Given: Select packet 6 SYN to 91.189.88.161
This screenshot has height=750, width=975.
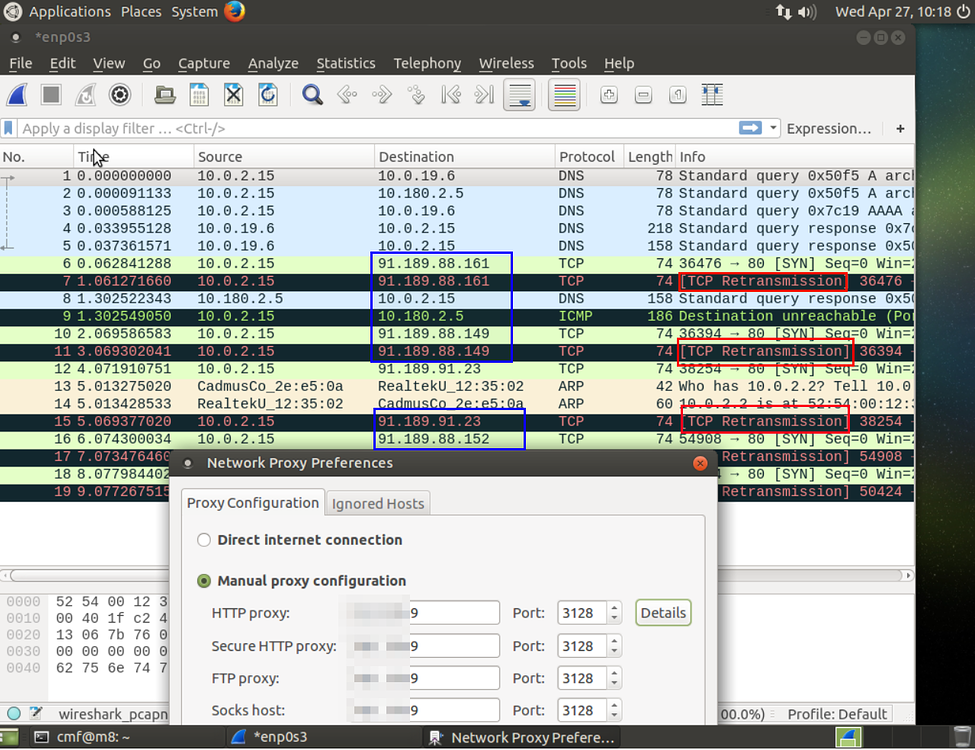Looking at the screenshot, I should click(x=457, y=264).
